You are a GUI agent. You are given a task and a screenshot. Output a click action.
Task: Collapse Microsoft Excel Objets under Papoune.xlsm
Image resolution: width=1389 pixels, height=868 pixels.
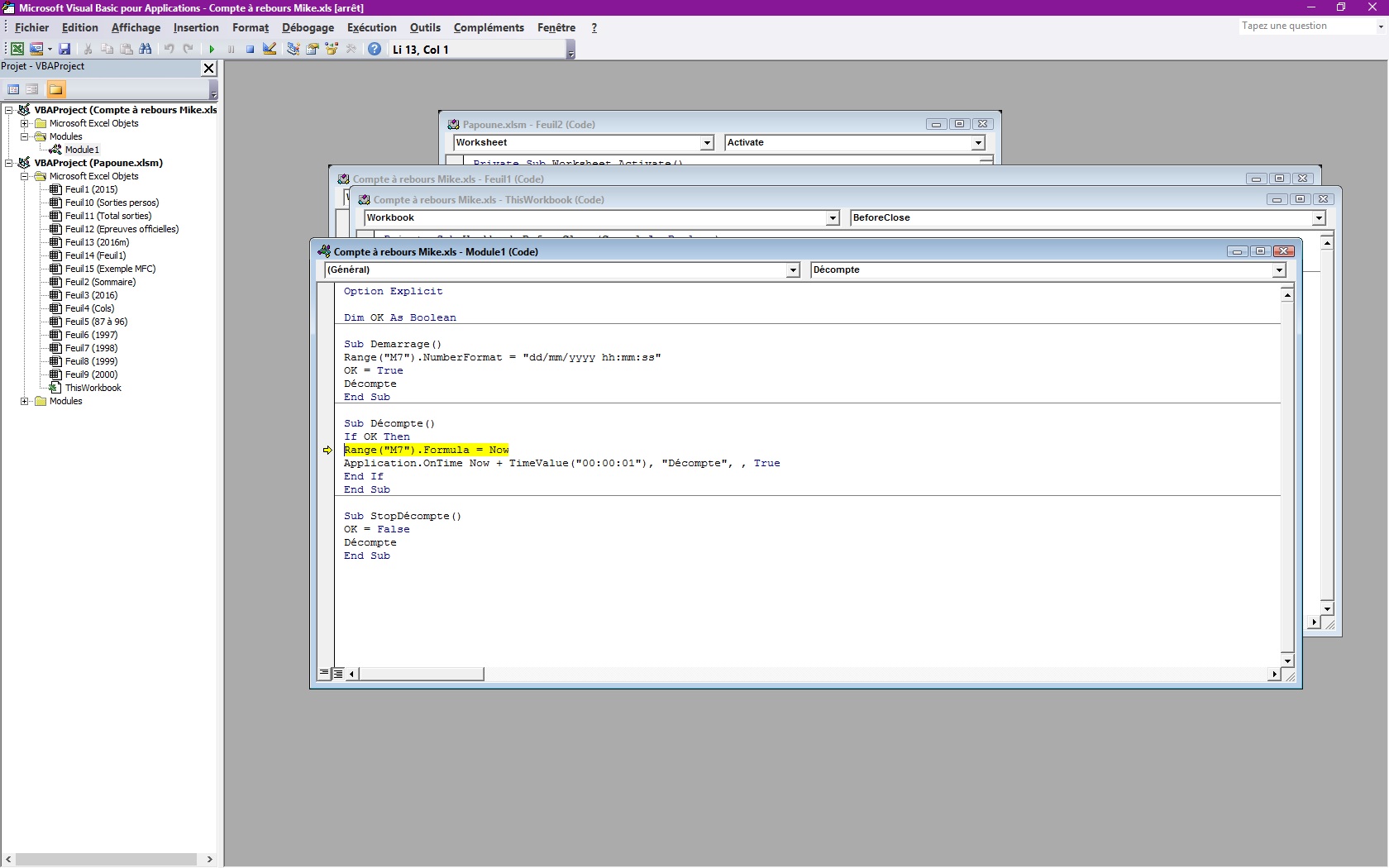pyautogui.click(x=25, y=176)
